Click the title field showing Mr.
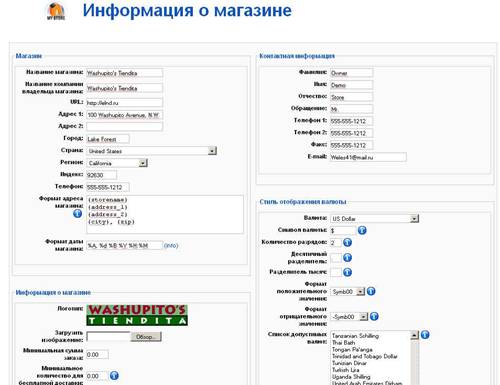The image size is (500, 385). tap(351, 109)
